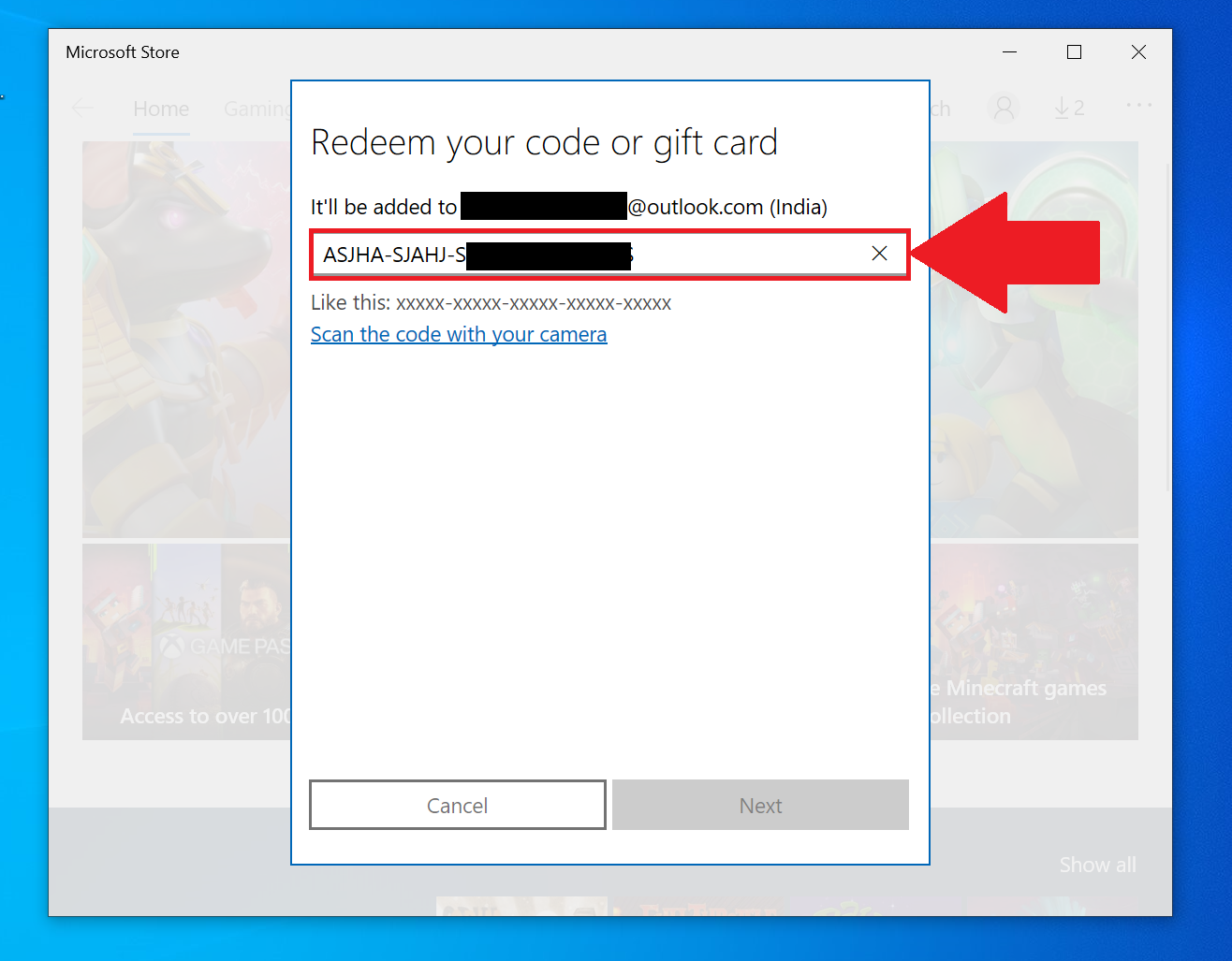1232x961 pixels.
Task: Maximize the Microsoft Store window
Action: click(x=1075, y=52)
